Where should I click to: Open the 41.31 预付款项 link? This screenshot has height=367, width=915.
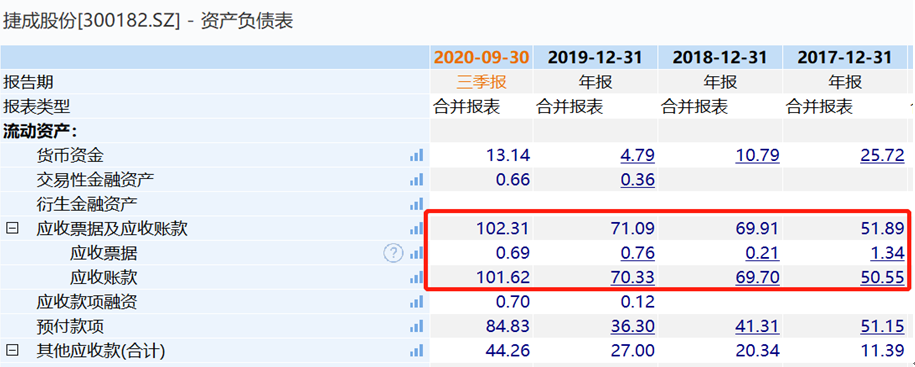[757, 327]
